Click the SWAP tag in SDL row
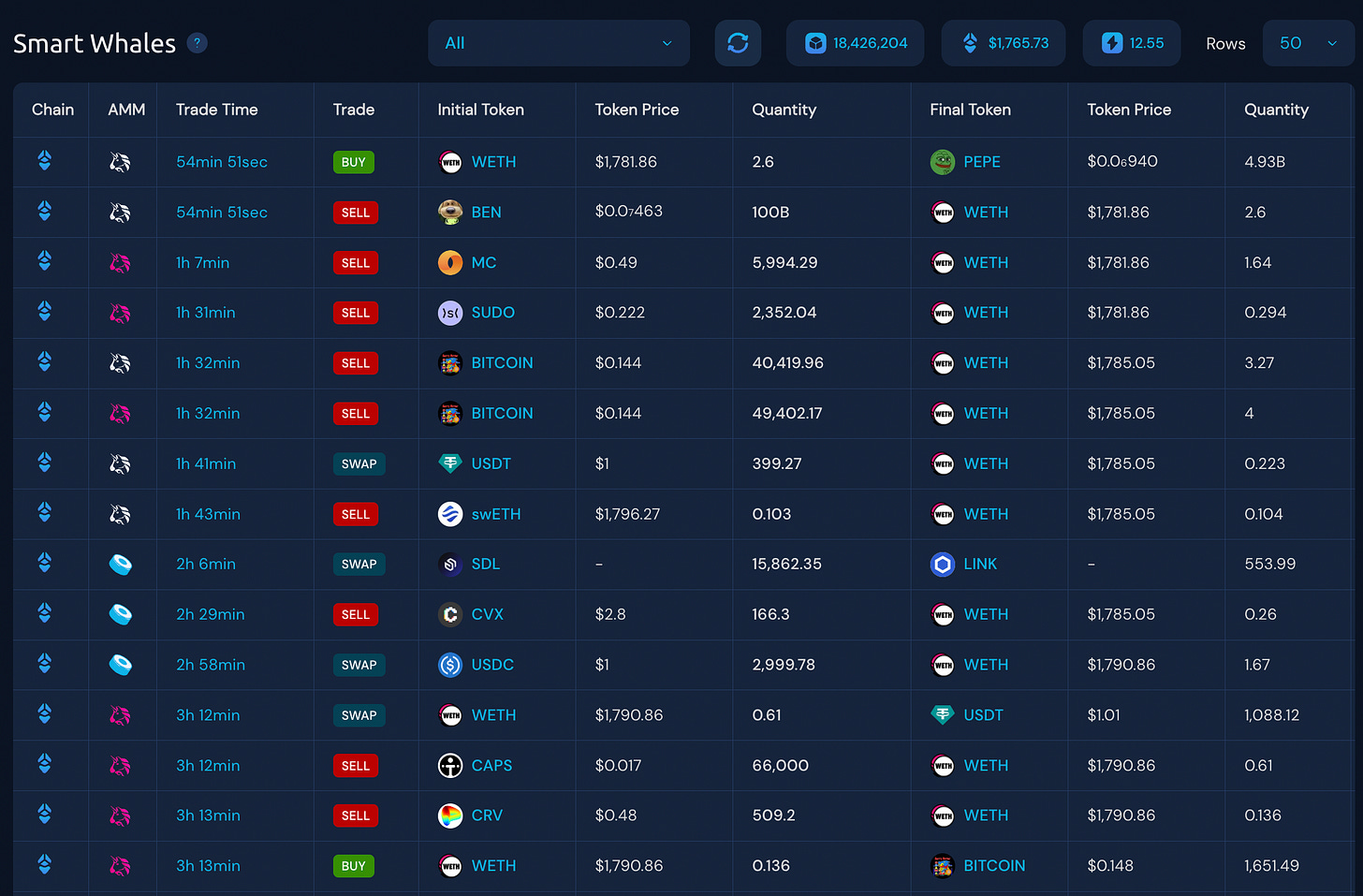Screen dimensions: 1363x896 [359, 565]
